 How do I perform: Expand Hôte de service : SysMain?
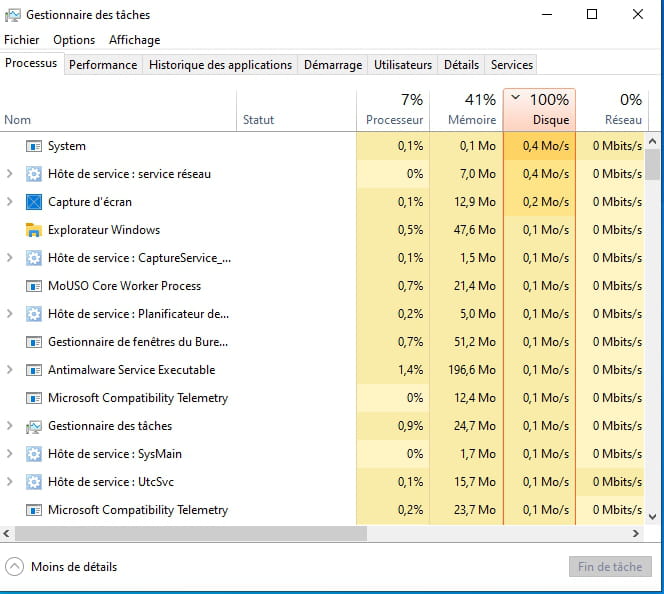click(10, 453)
